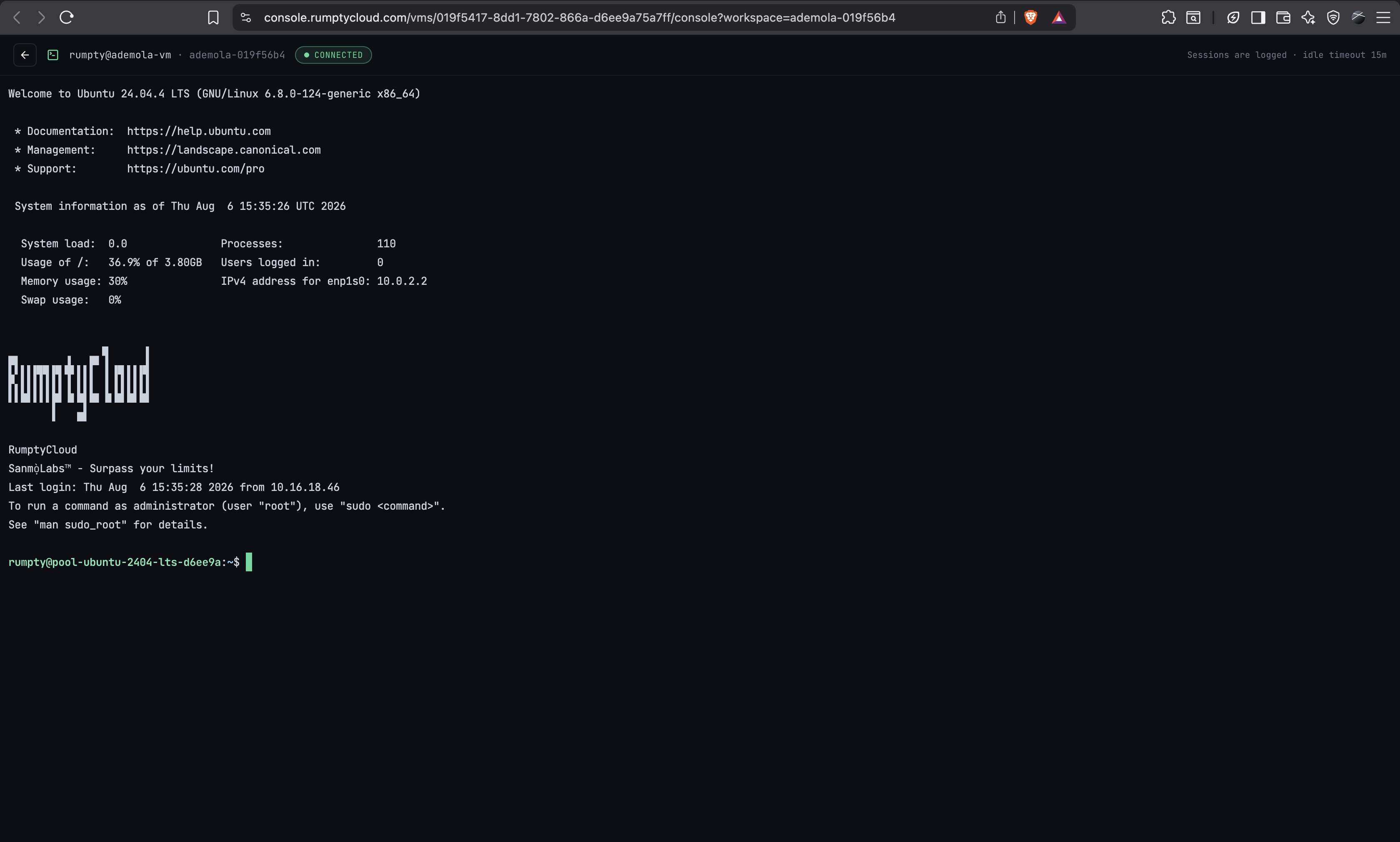
Task: Click the ademola-019f56b4 workspace label
Action: [237, 55]
